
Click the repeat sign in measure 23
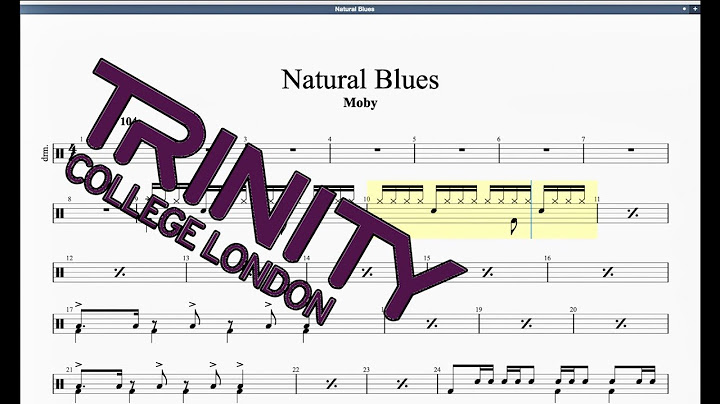pyautogui.click(x=402, y=384)
